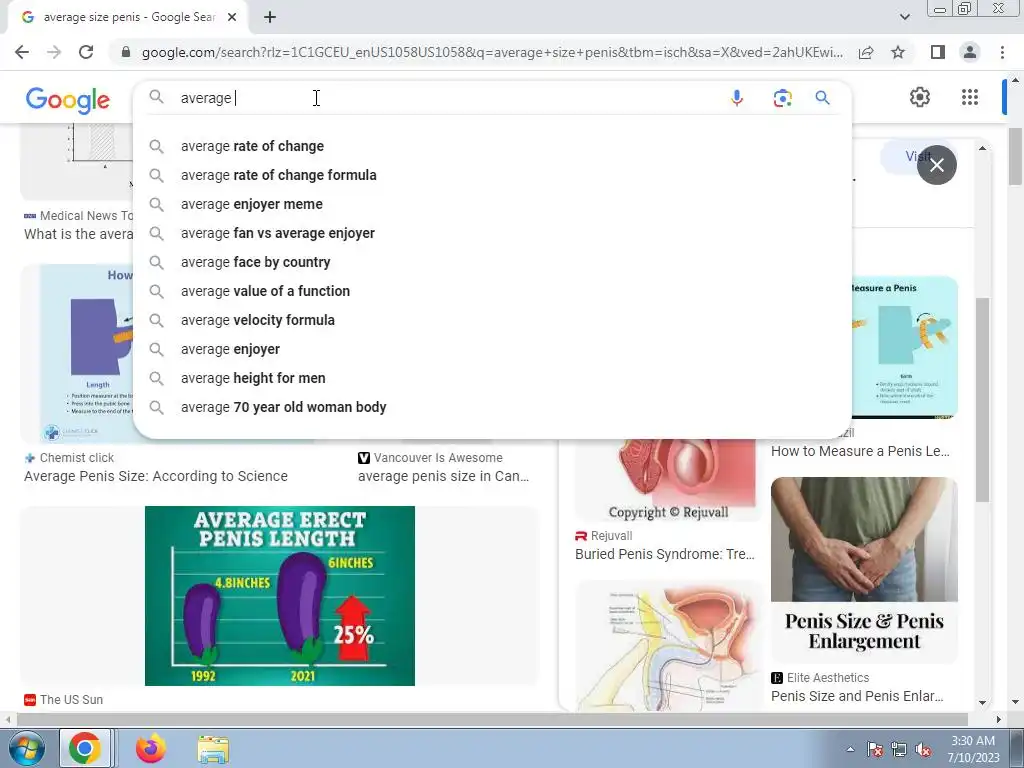Open Chrome's three-dot menu
The image size is (1024, 768).
tap(1002, 52)
